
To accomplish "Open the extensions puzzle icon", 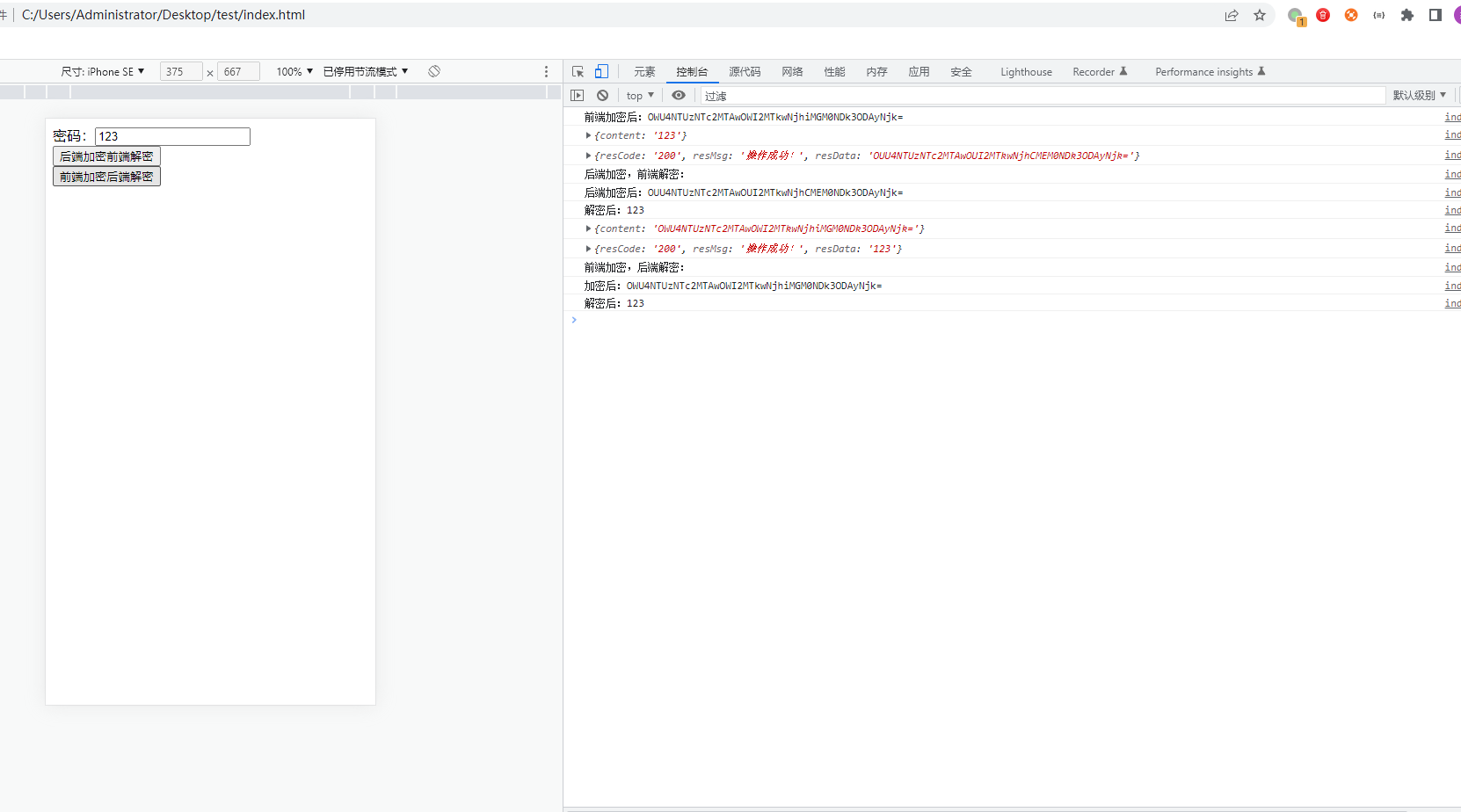I will (x=1407, y=15).
